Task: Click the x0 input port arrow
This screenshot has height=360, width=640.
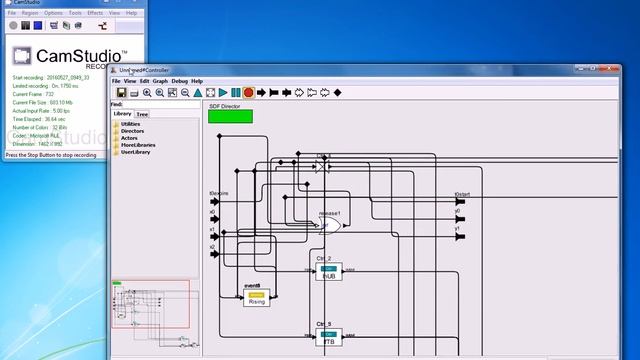Action: tap(215, 219)
